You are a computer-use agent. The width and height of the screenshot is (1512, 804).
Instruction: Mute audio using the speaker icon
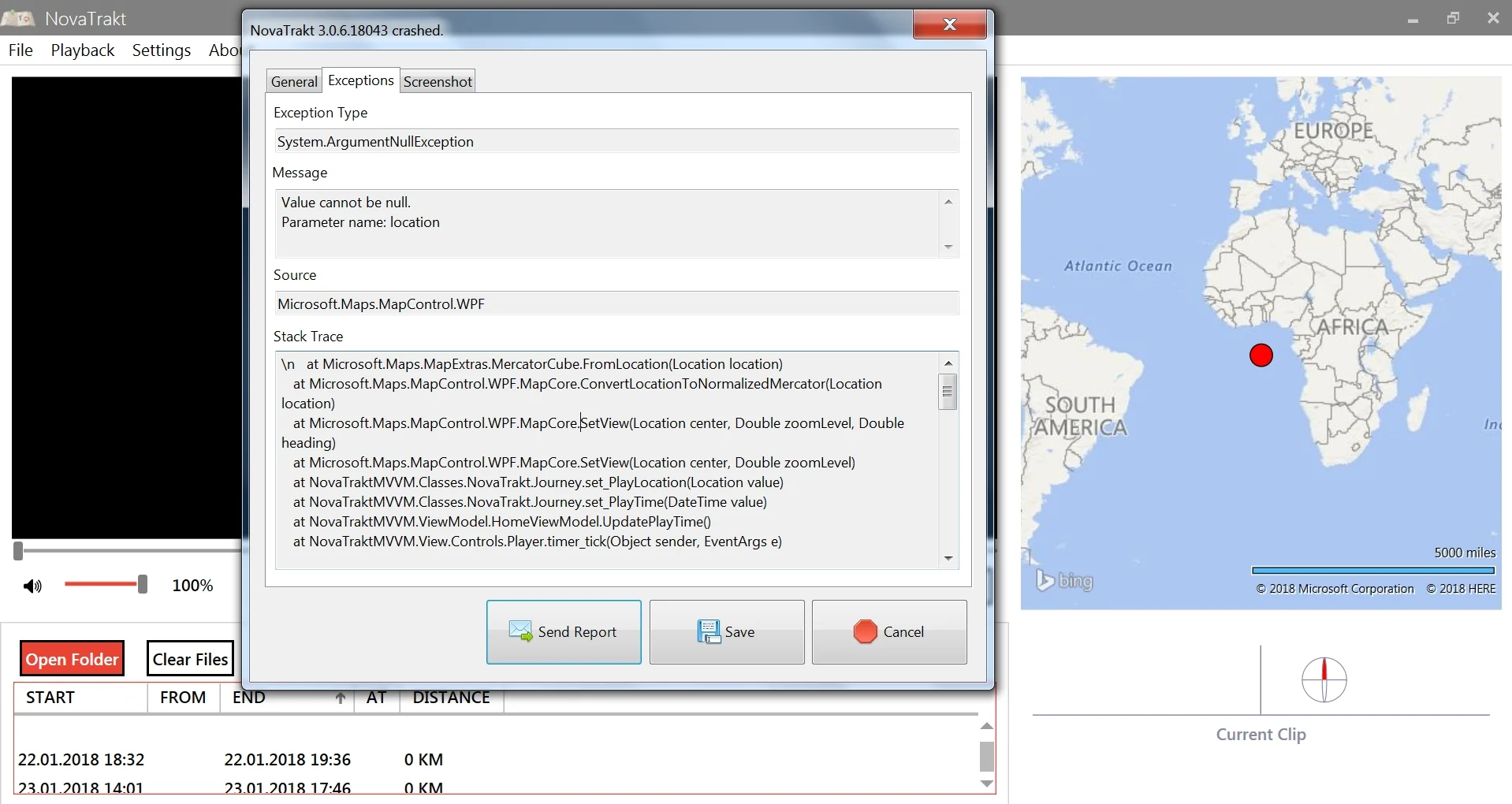pyautogui.click(x=32, y=586)
